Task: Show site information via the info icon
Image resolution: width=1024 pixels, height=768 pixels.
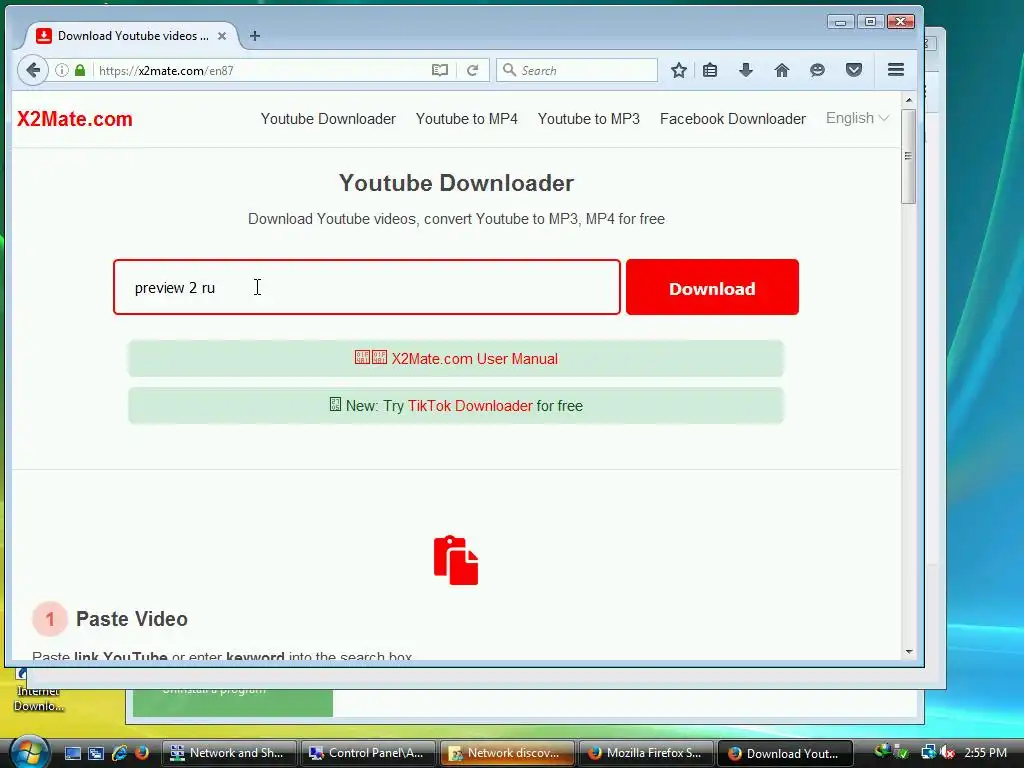Action: click(x=61, y=70)
